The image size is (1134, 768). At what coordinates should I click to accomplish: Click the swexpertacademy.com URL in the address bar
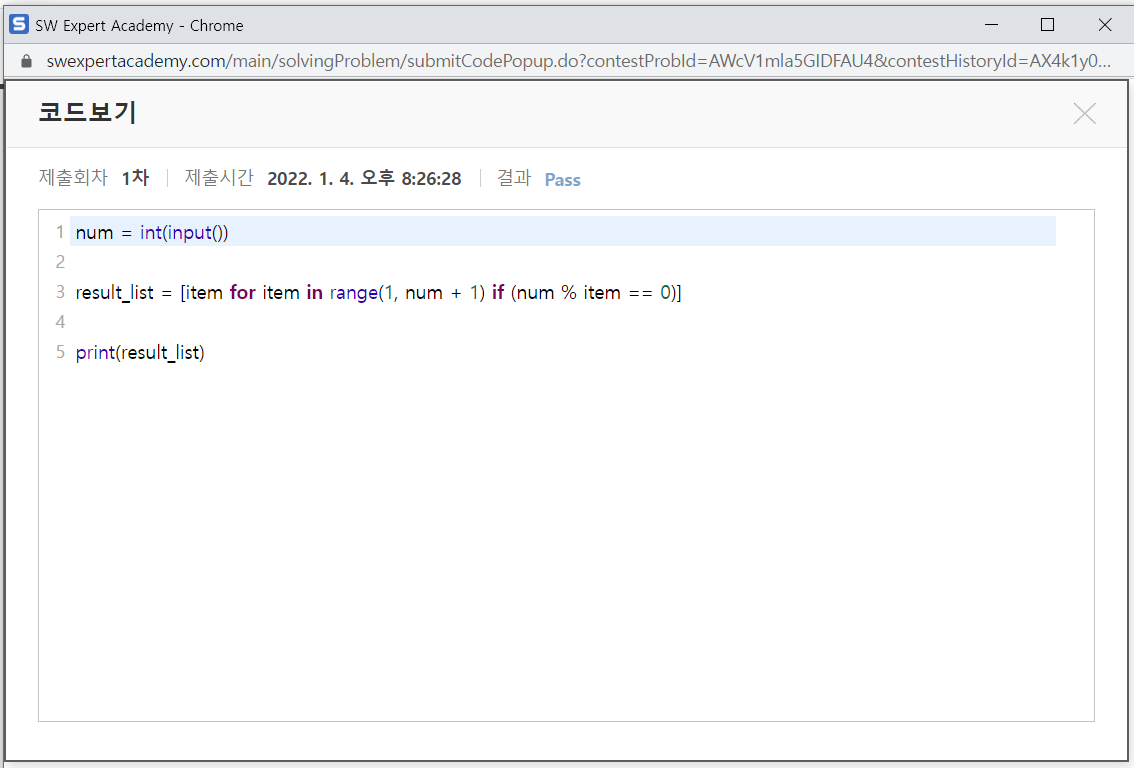tap(579, 61)
